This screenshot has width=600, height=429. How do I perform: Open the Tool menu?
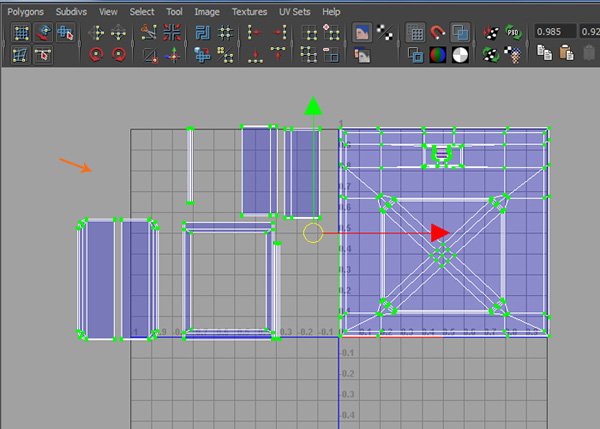click(x=174, y=12)
